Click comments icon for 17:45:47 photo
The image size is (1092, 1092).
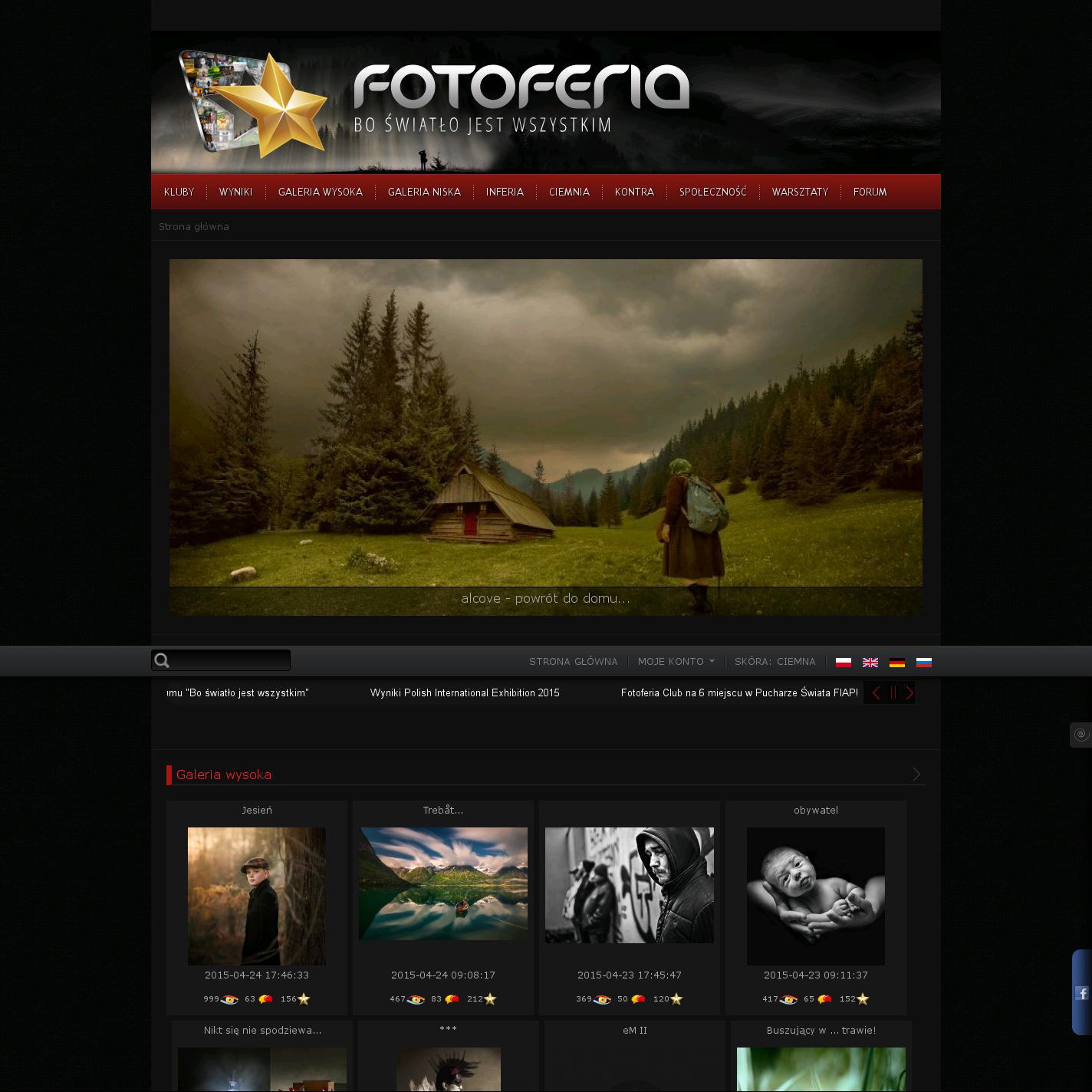638,998
